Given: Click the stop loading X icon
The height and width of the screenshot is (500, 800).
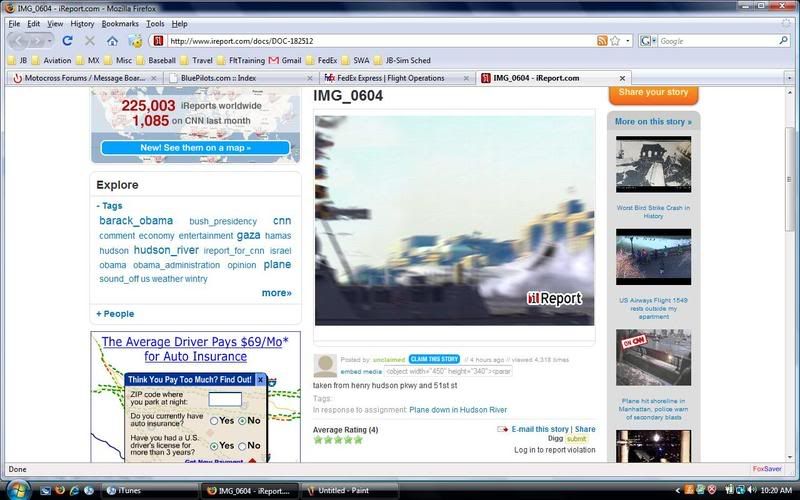Looking at the screenshot, I should point(90,41).
